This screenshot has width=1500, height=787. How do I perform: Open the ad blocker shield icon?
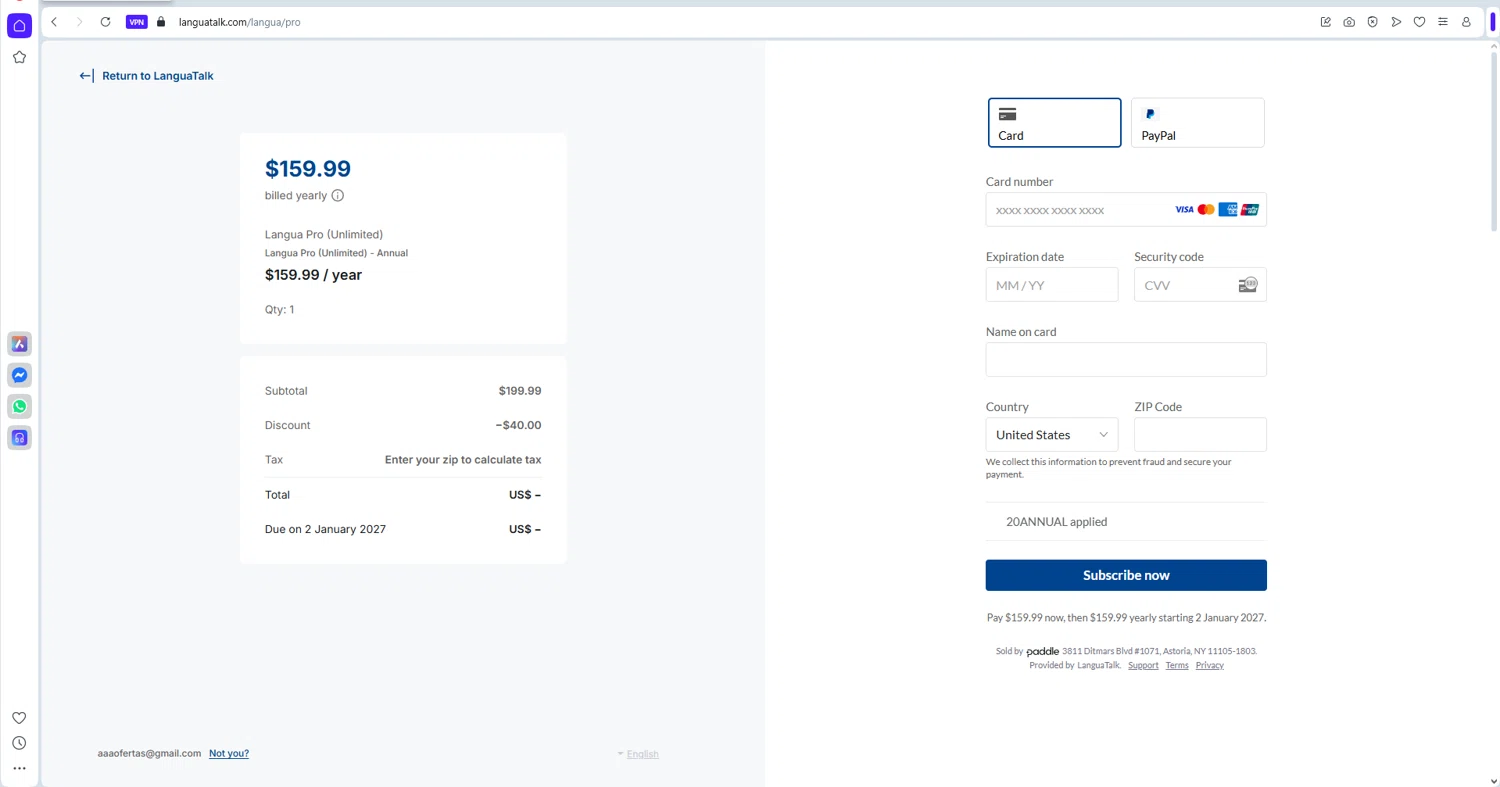[x=1372, y=22]
